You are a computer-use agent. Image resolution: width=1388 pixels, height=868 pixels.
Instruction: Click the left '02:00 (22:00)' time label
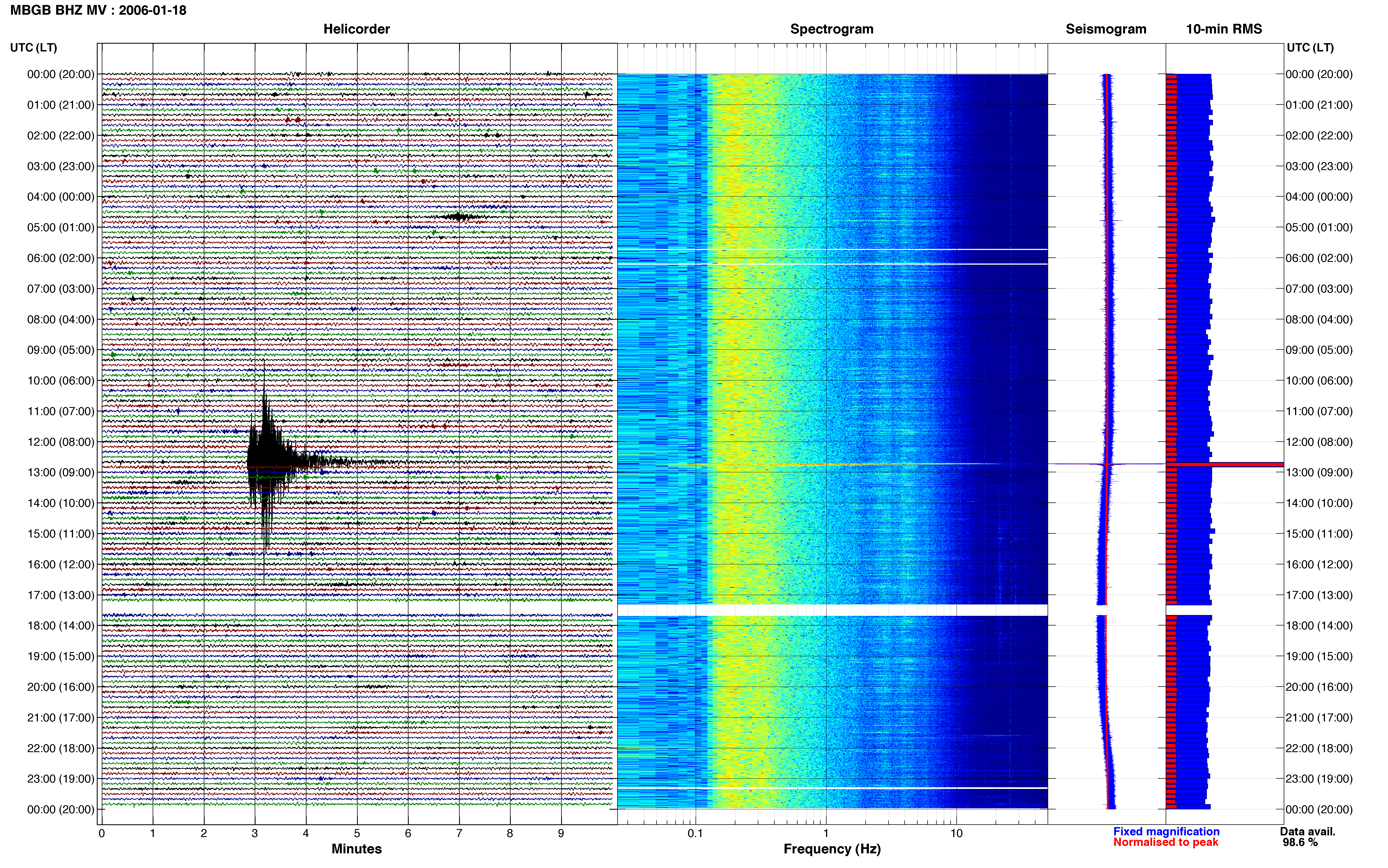(x=61, y=135)
